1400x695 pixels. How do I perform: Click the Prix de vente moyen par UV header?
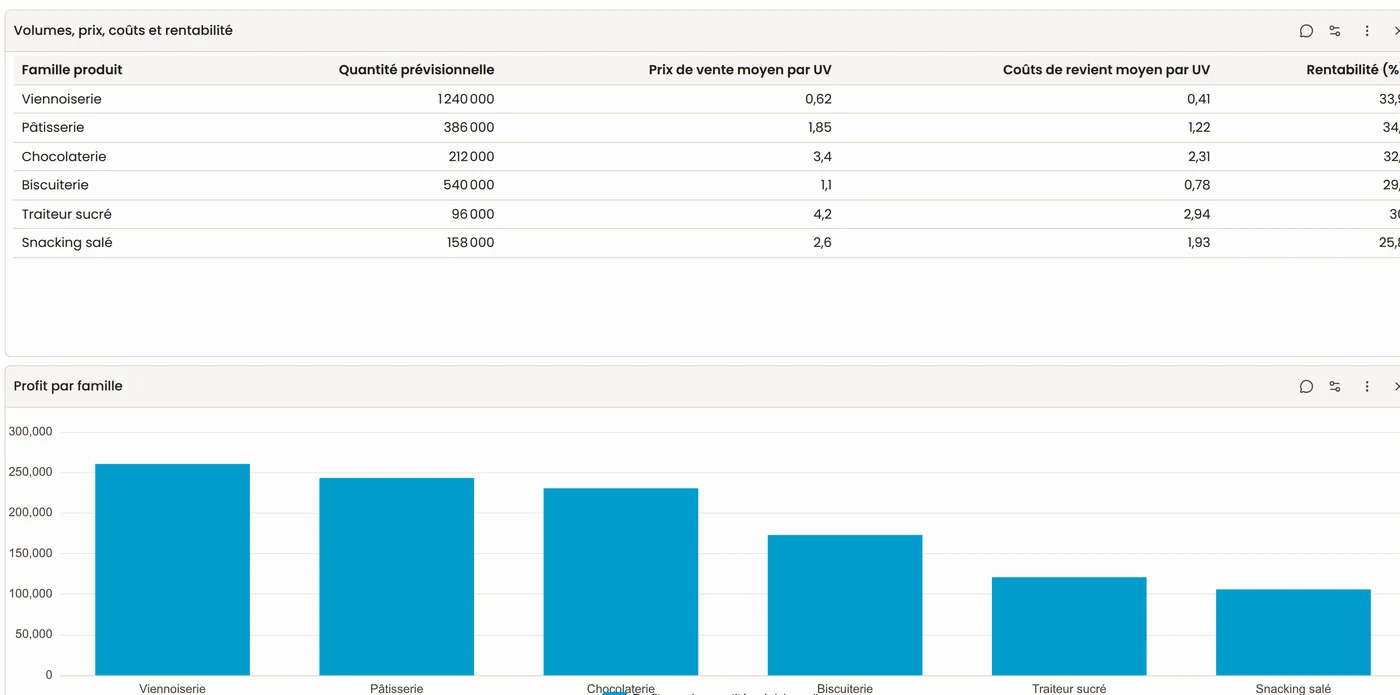pyautogui.click(x=740, y=70)
